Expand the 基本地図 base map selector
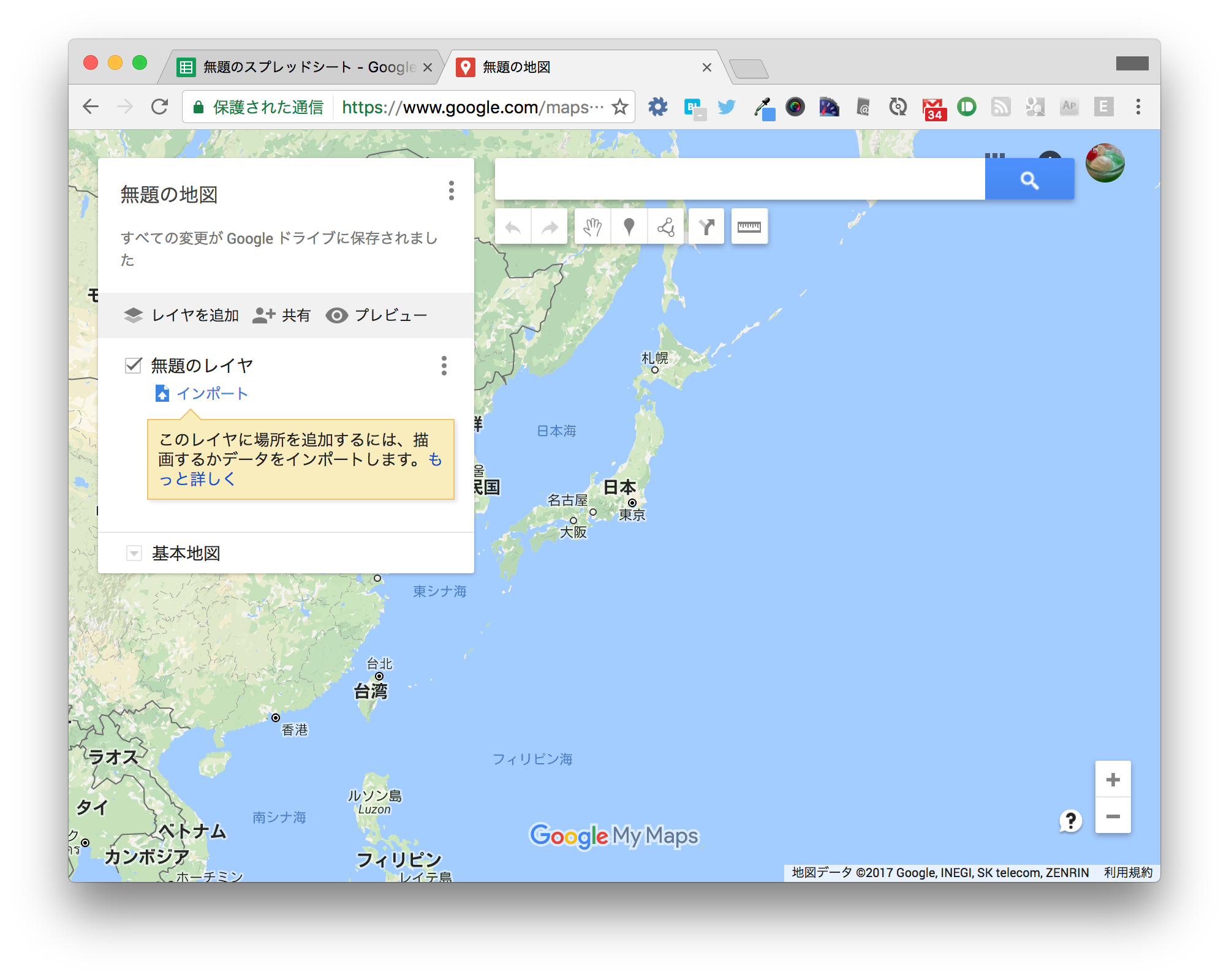Image resolution: width=1229 pixels, height=980 pixels. [134, 553]
